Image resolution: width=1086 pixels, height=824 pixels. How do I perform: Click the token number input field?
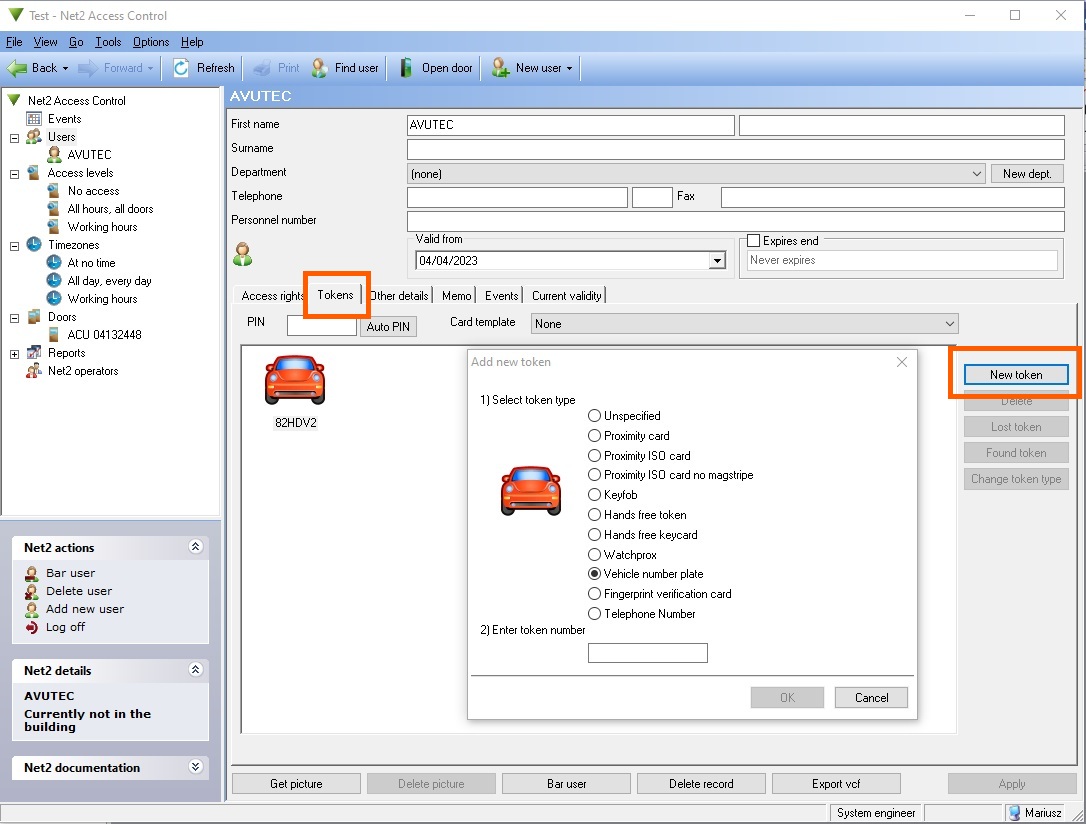[648, 653]
